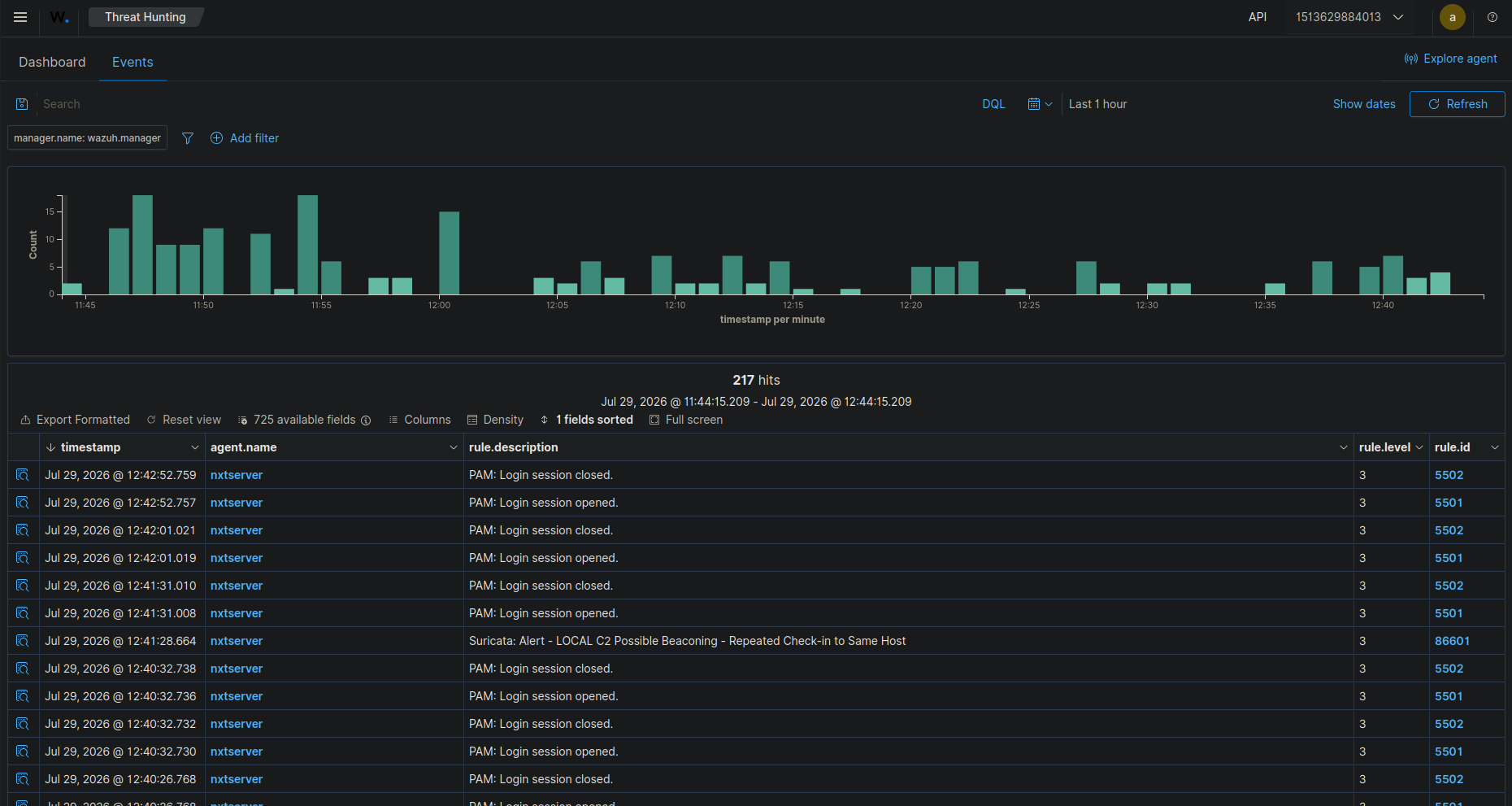This screenshot has height=806, width=1512.
Task: Click Export Formatted
Action: pos(75,420)
